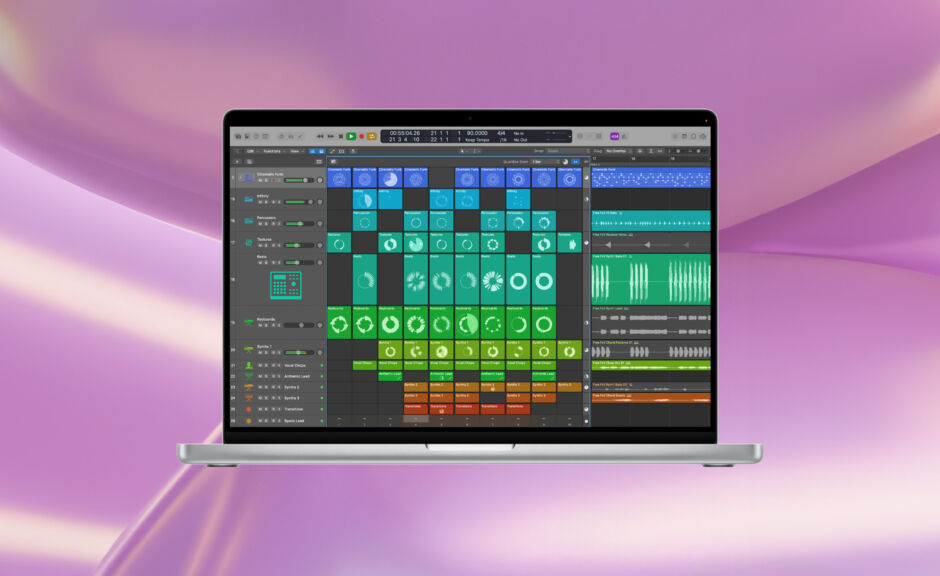Viewport: 940px width, 576px height.
Task: Click the Fast Forward transport icon
Action: click(330, 136)
